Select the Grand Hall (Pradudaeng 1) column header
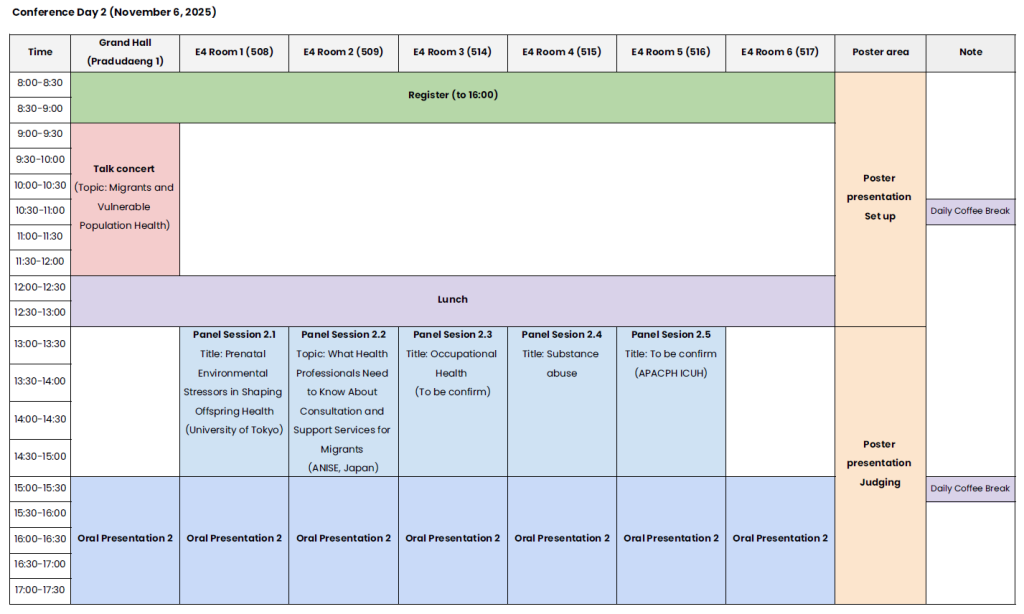1024x614 pixels. coord(125,52)
